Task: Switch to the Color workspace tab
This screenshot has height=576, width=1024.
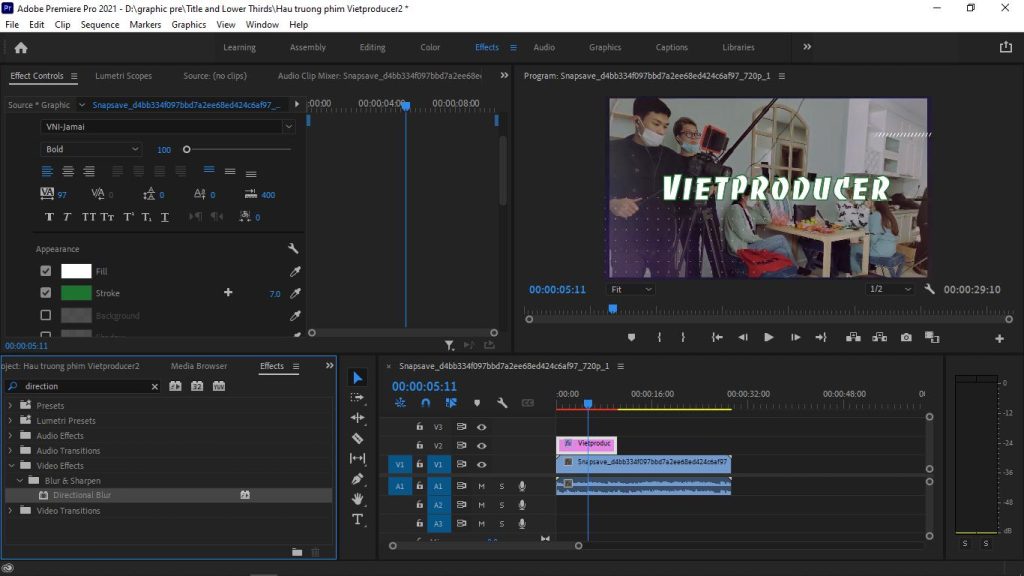Action: click(x=430, y=46)
